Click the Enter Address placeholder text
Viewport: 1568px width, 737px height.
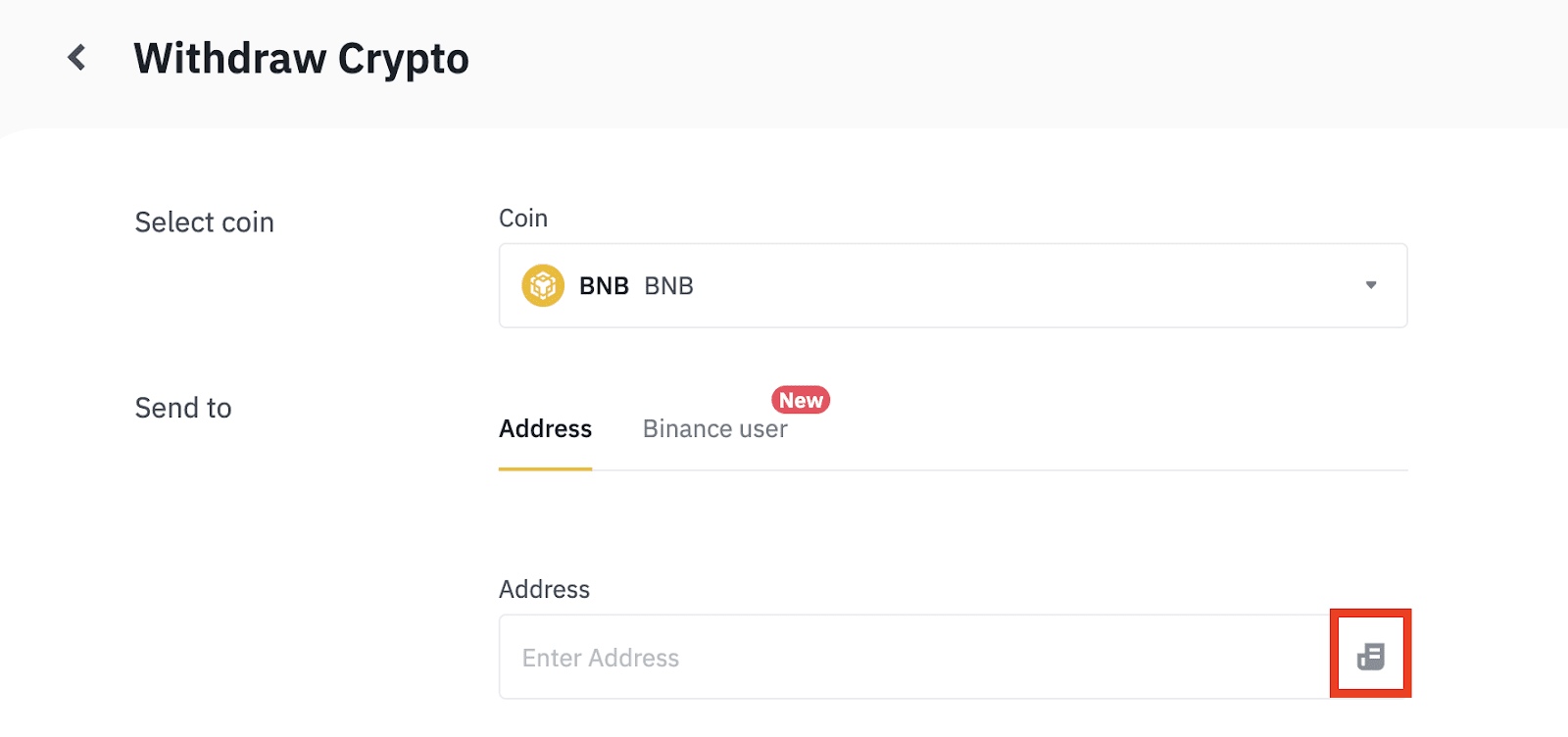click(601, 658)
